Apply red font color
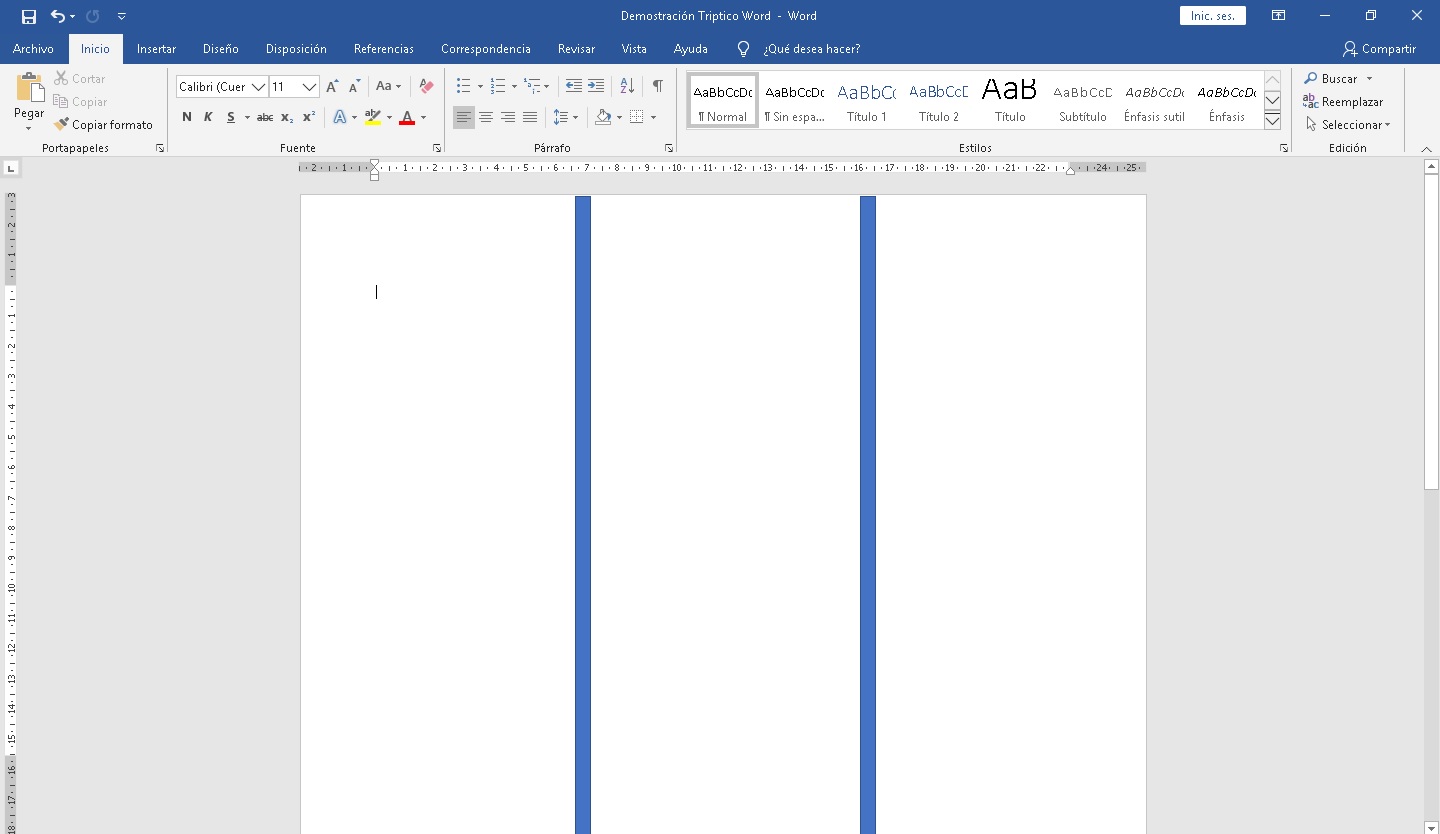The image size is (1440, 834). 407,117
